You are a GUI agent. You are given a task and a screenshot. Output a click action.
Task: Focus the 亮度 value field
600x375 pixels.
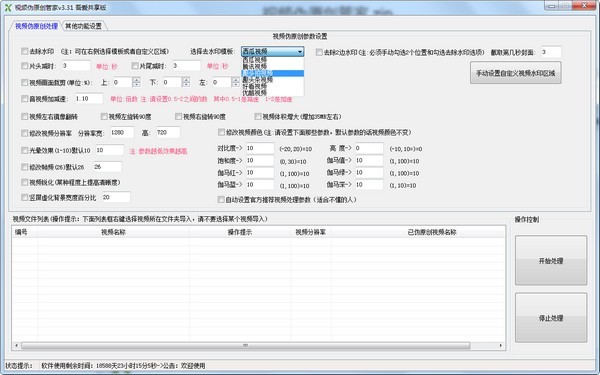click(369, 148)
